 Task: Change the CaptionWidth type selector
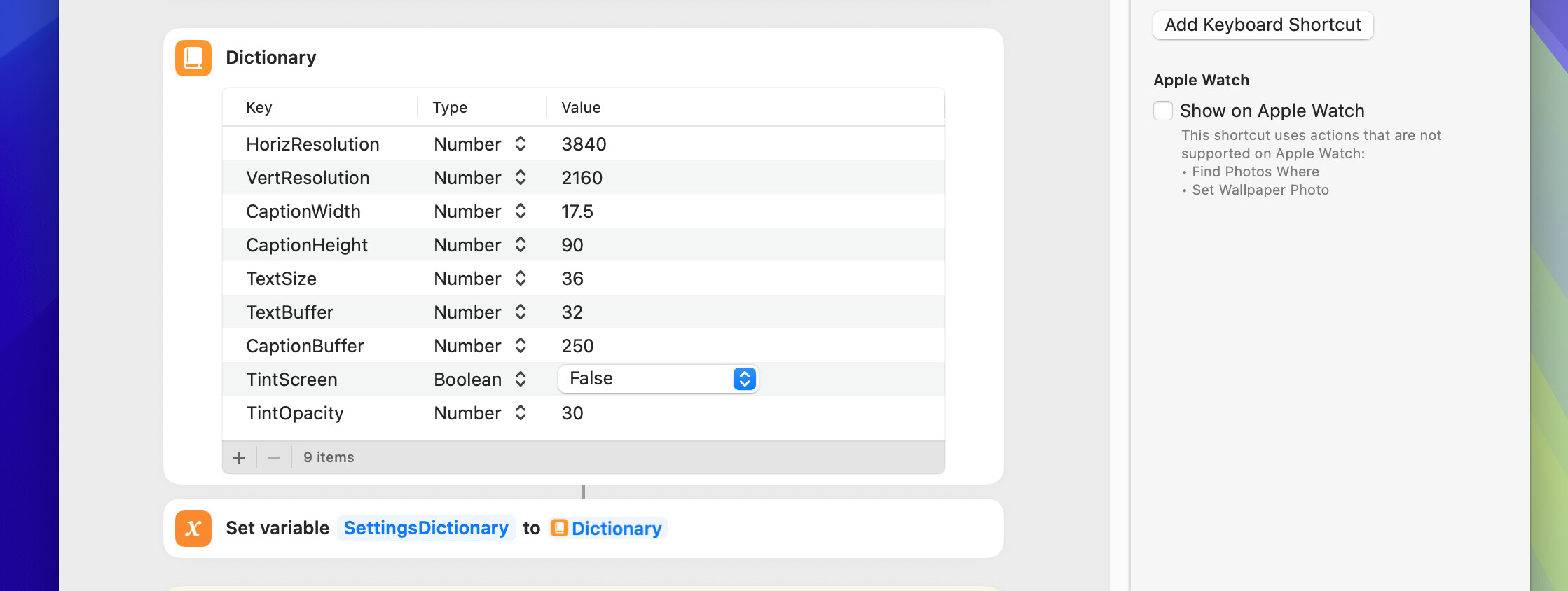click(480, 211)
